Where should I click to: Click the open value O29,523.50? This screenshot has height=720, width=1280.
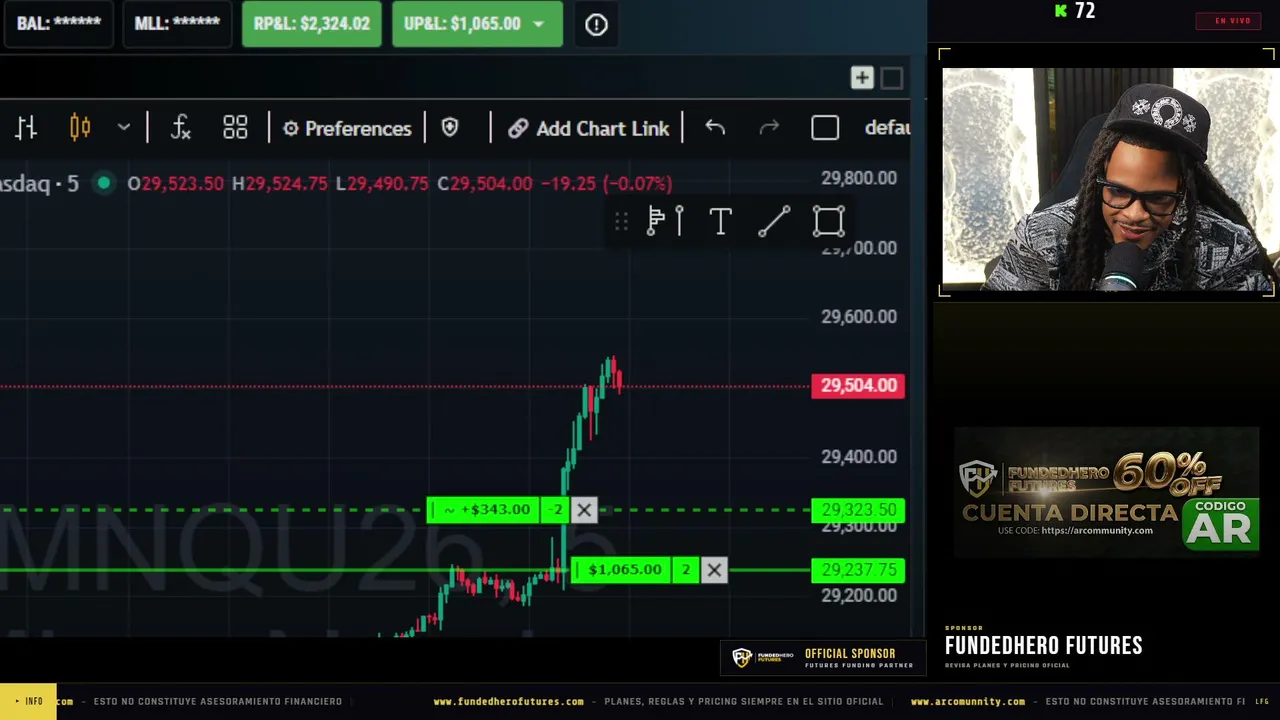(x=175, y=184)
